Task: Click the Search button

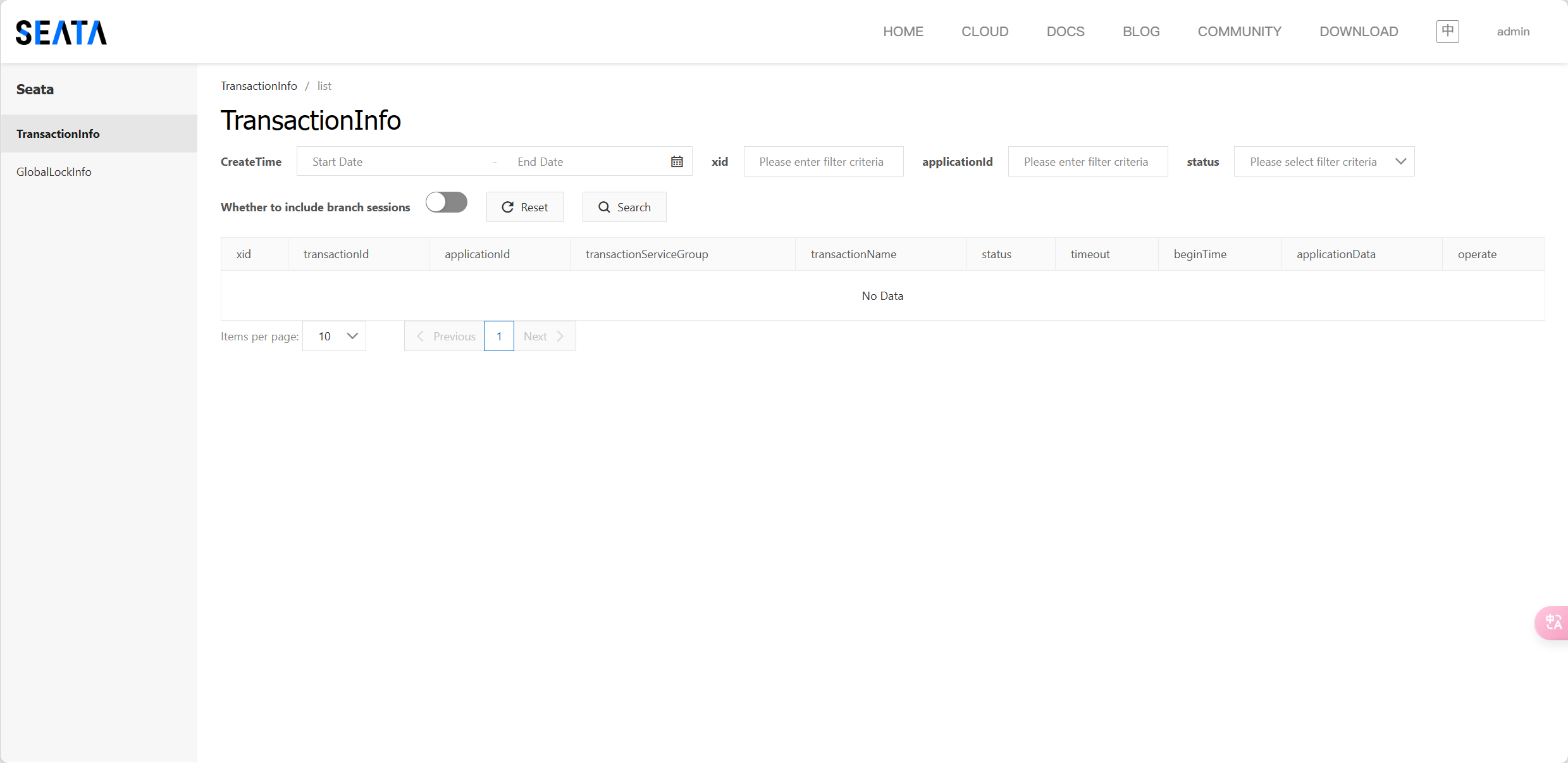Action: click(x=624, y=208)
